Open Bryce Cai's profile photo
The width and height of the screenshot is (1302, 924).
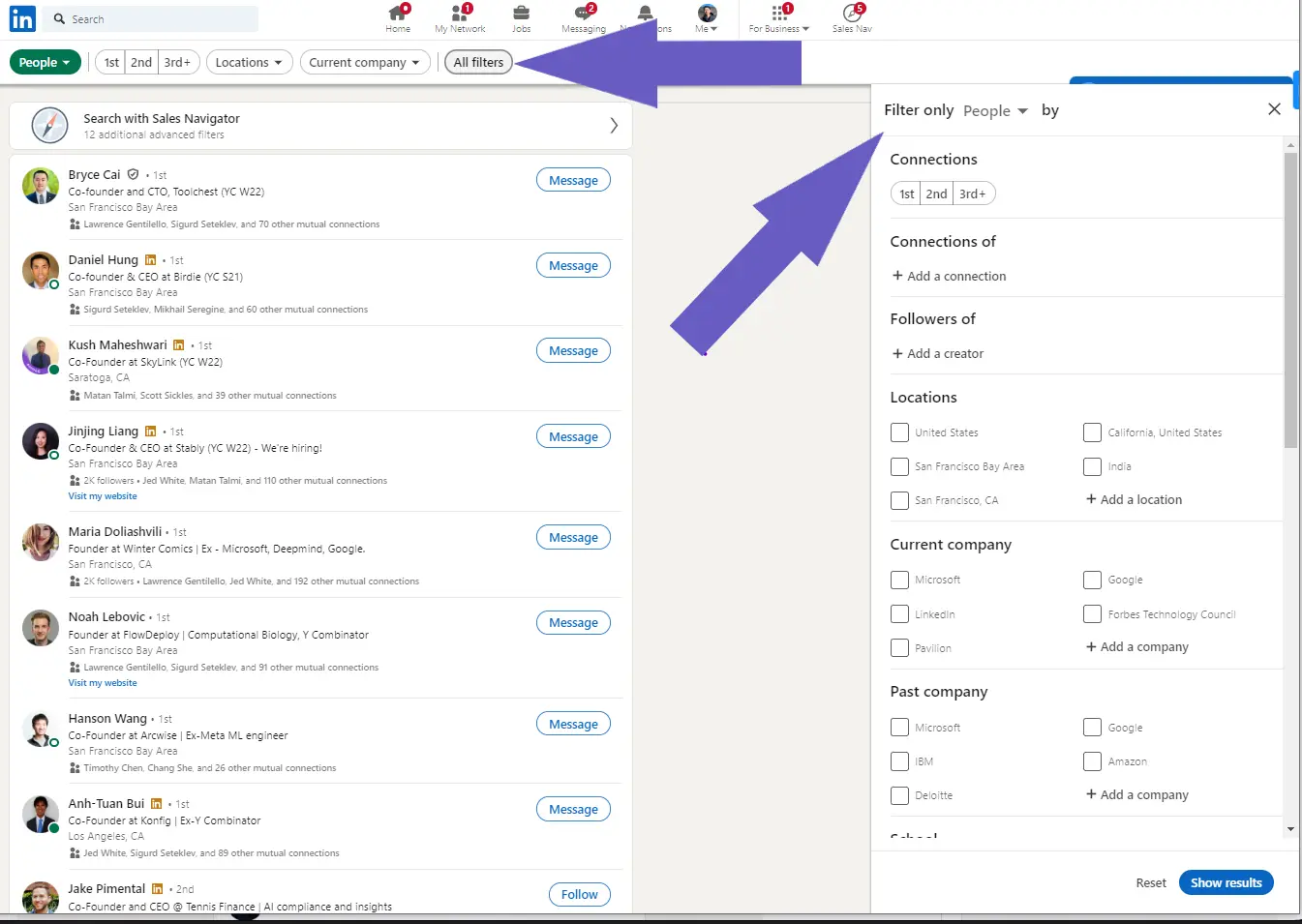click(41, 186)
